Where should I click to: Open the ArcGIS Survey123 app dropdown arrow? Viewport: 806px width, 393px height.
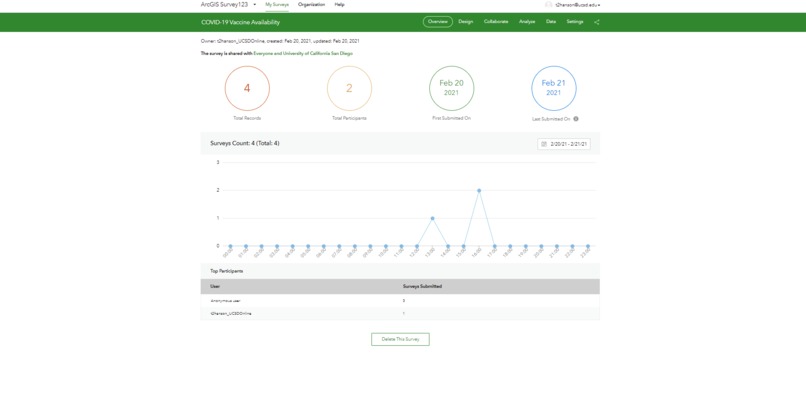coord(255,5)
